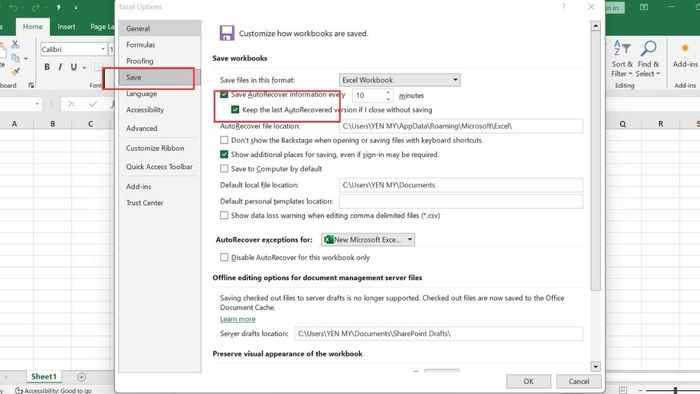Toggle Underline formatting in ribbon
This screenshot has width=700, height=394.
pos(74,67)
